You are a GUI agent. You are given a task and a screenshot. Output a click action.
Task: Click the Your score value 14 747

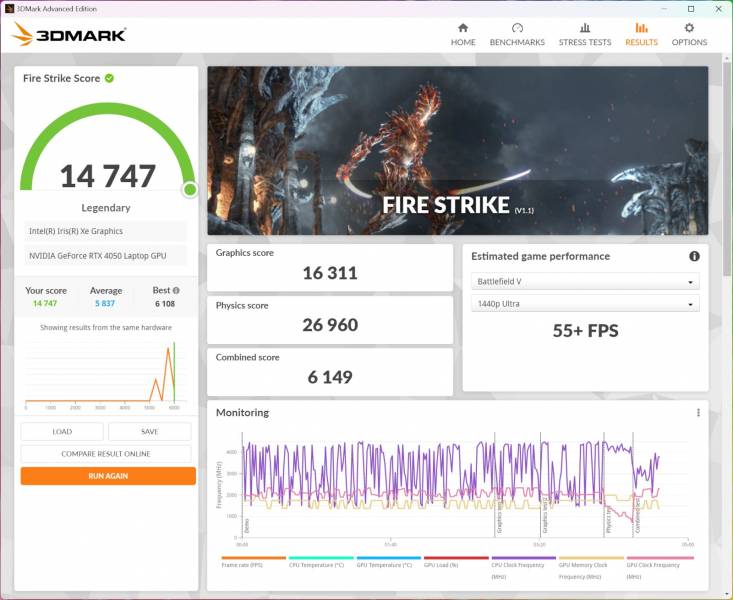(x=45, y=304)
